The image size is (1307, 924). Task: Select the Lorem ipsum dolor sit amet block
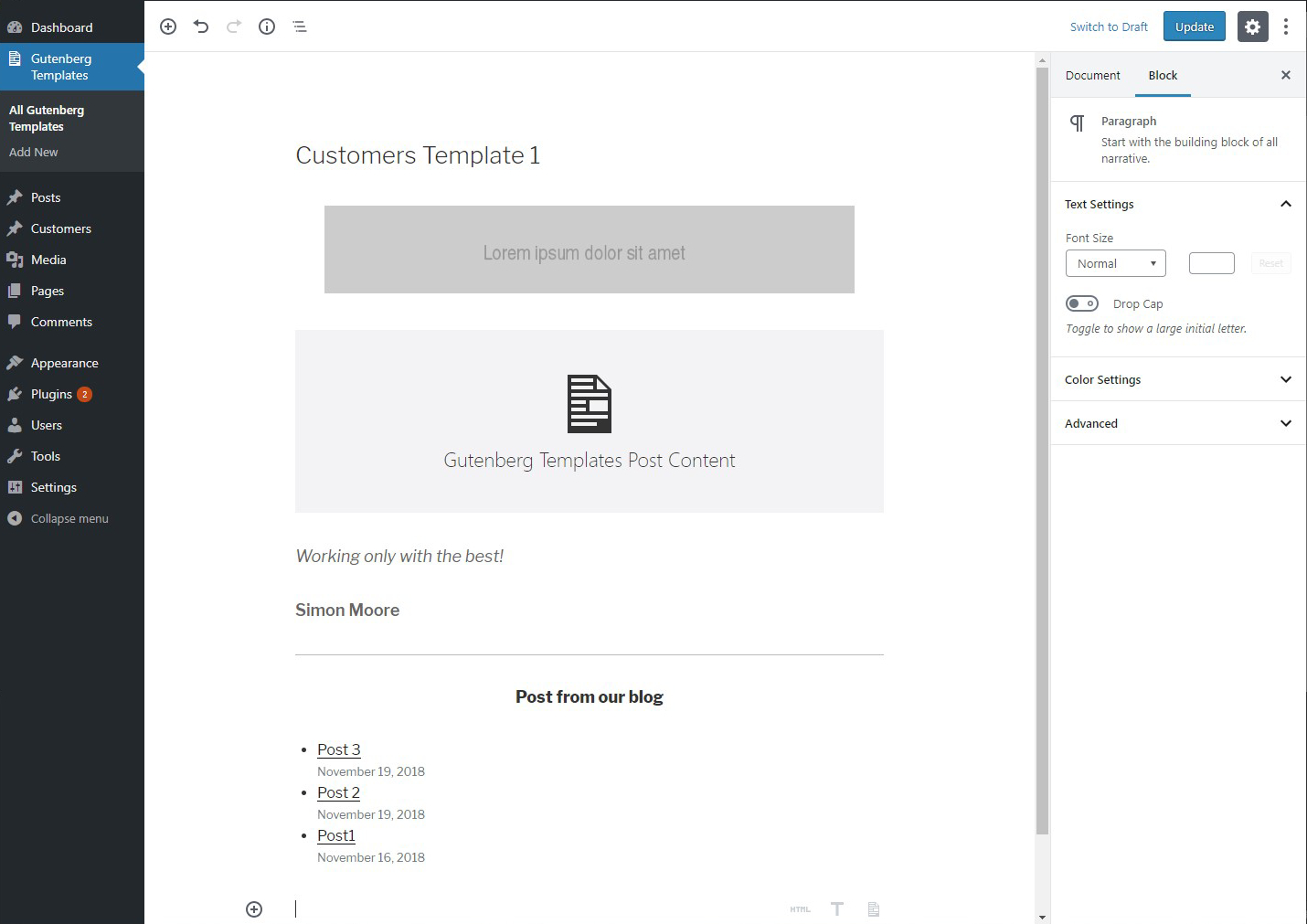click(x=590, y=250)
